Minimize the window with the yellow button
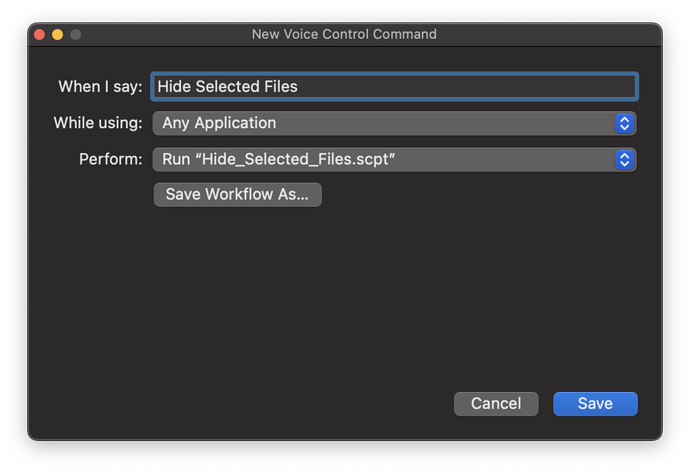The height and width of the screenshot is (473, 690). point(58,34)
